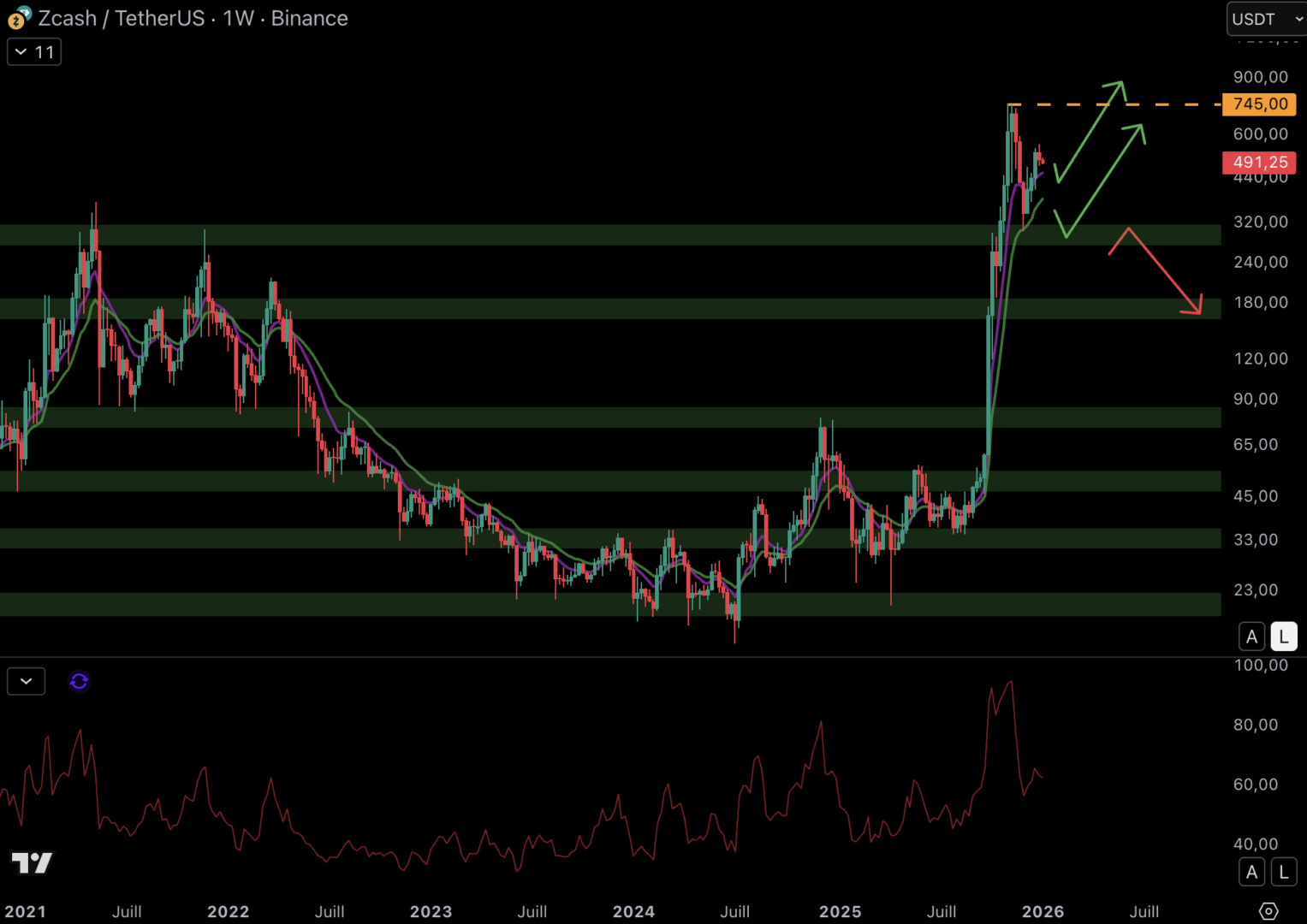The image size is (1307, 924).
Task: Click the Zcash coin logo icon
Action: (x=19, y=17)
